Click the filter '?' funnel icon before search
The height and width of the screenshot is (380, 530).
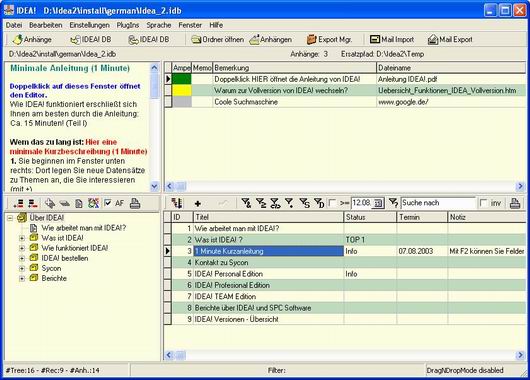coord(393,203)
